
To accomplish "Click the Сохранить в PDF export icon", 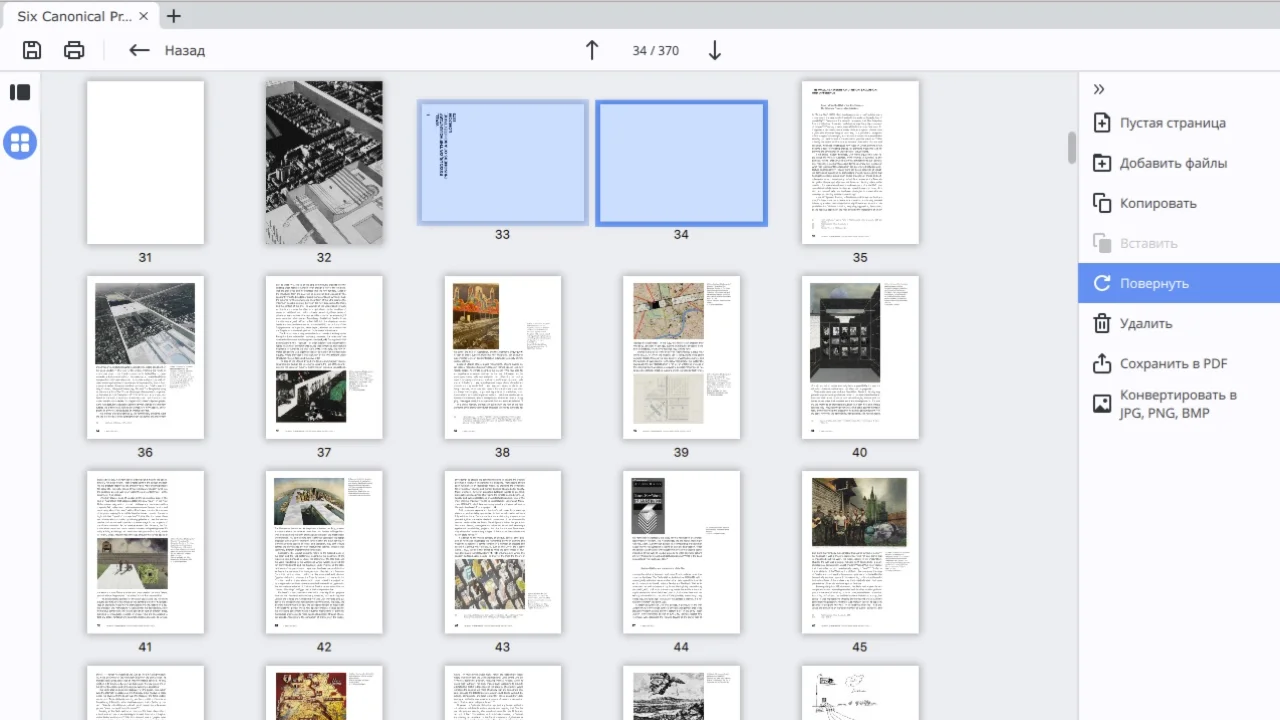I will tap(1102, 363).
